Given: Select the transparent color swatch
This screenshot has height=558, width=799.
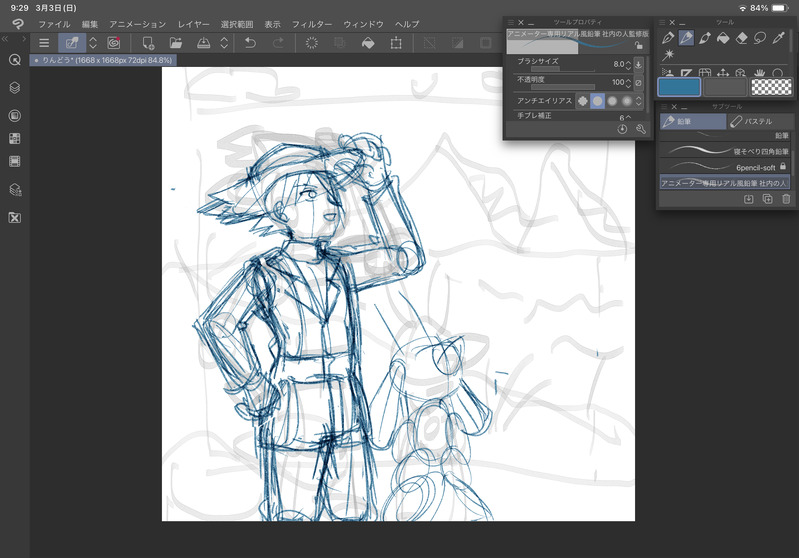Looking at the screenshot, I should click(770, 87).
